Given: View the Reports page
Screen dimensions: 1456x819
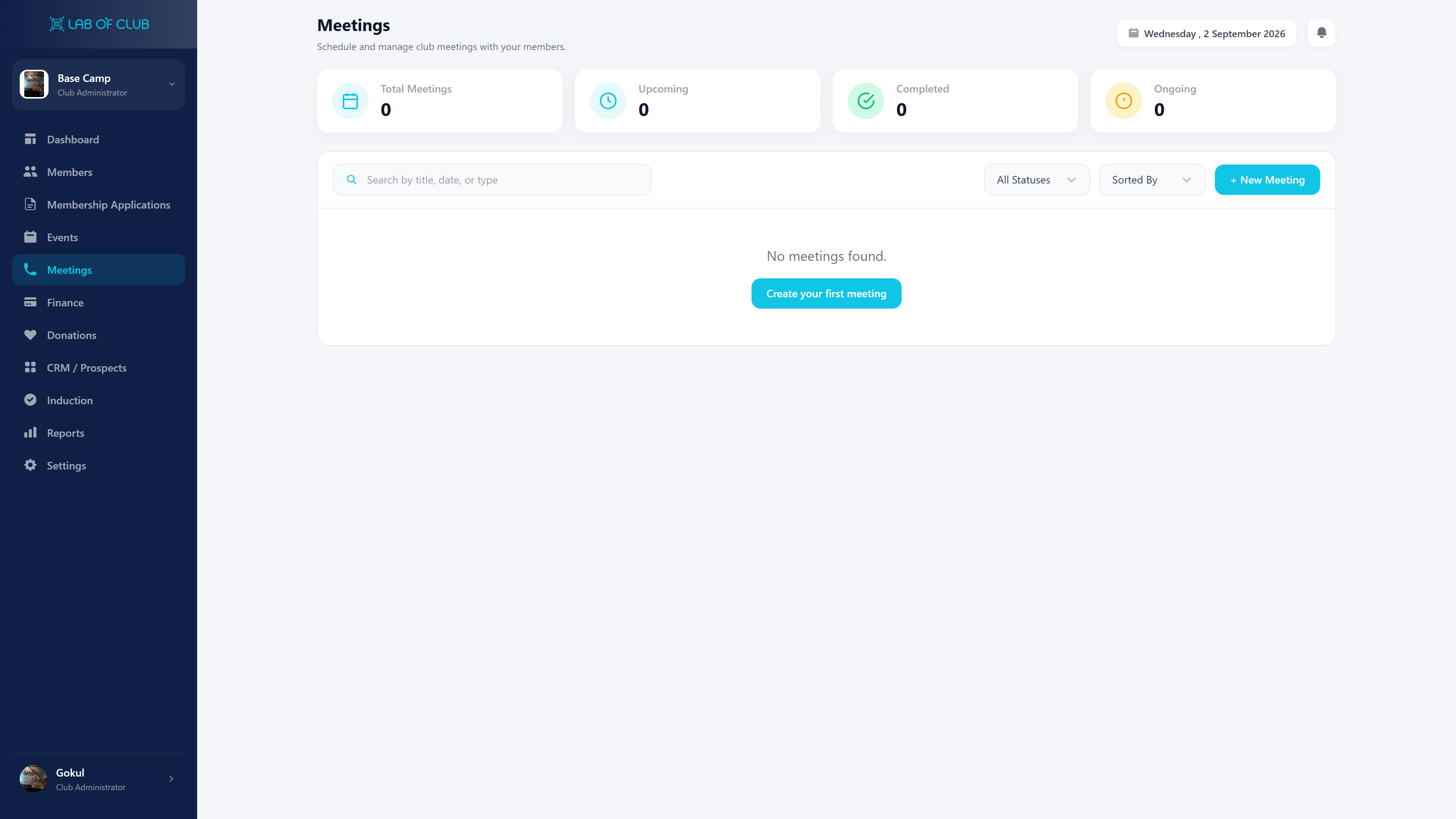Looking at the screenshot, I should 98,432.
